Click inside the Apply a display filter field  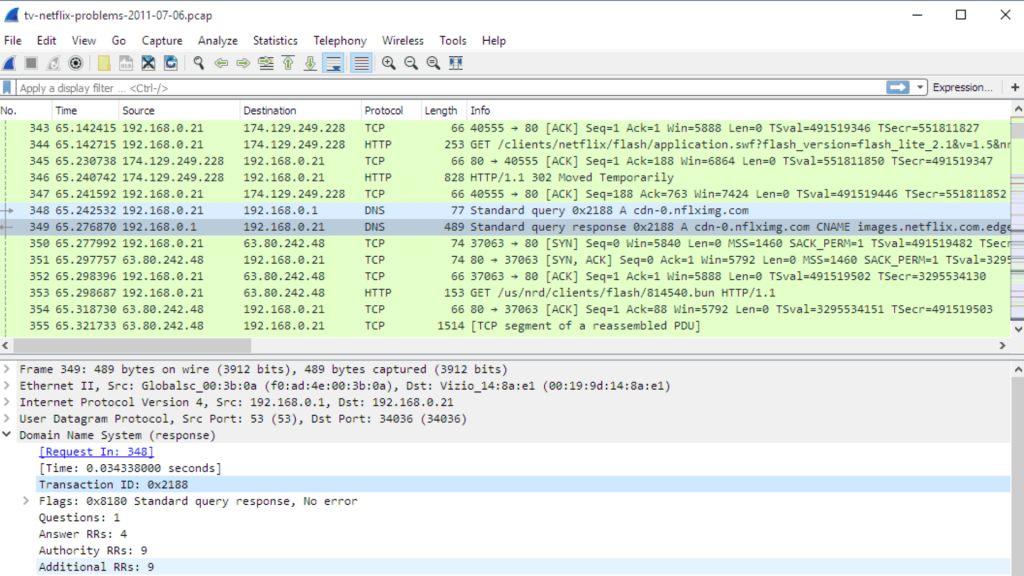pos(200,87)
